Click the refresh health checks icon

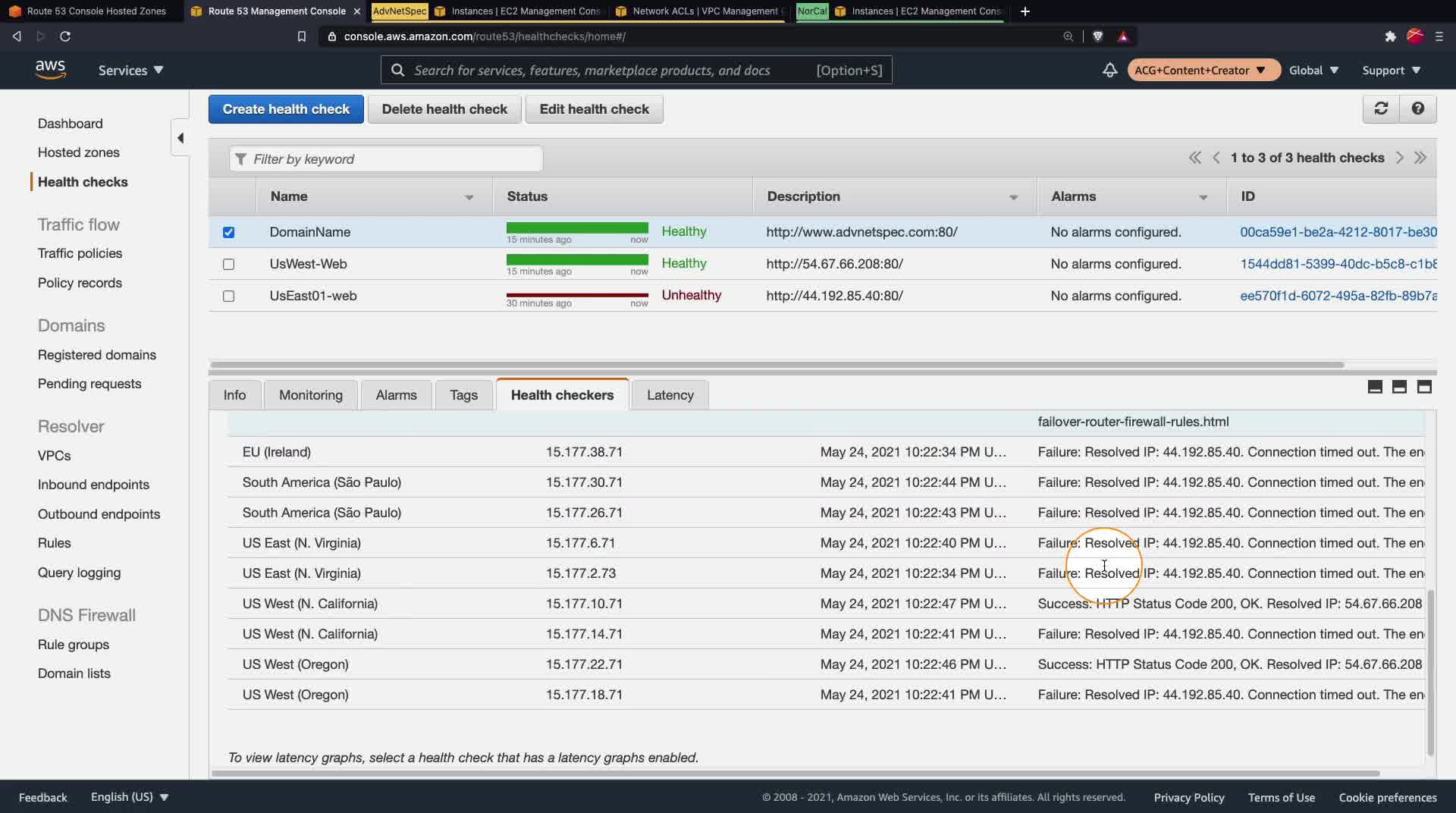click(x=1381, y=108)
